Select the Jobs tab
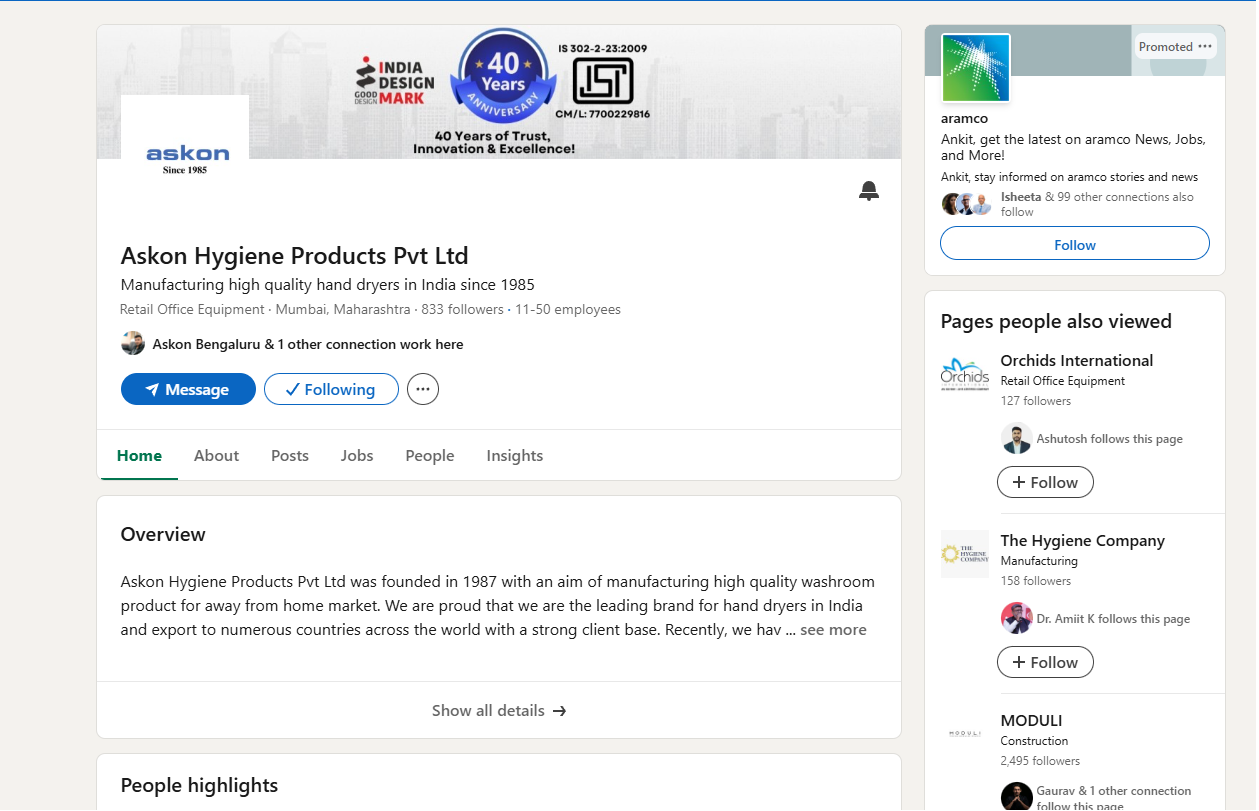The height and width of the screenshot is (811, 1259). point(357,456)
